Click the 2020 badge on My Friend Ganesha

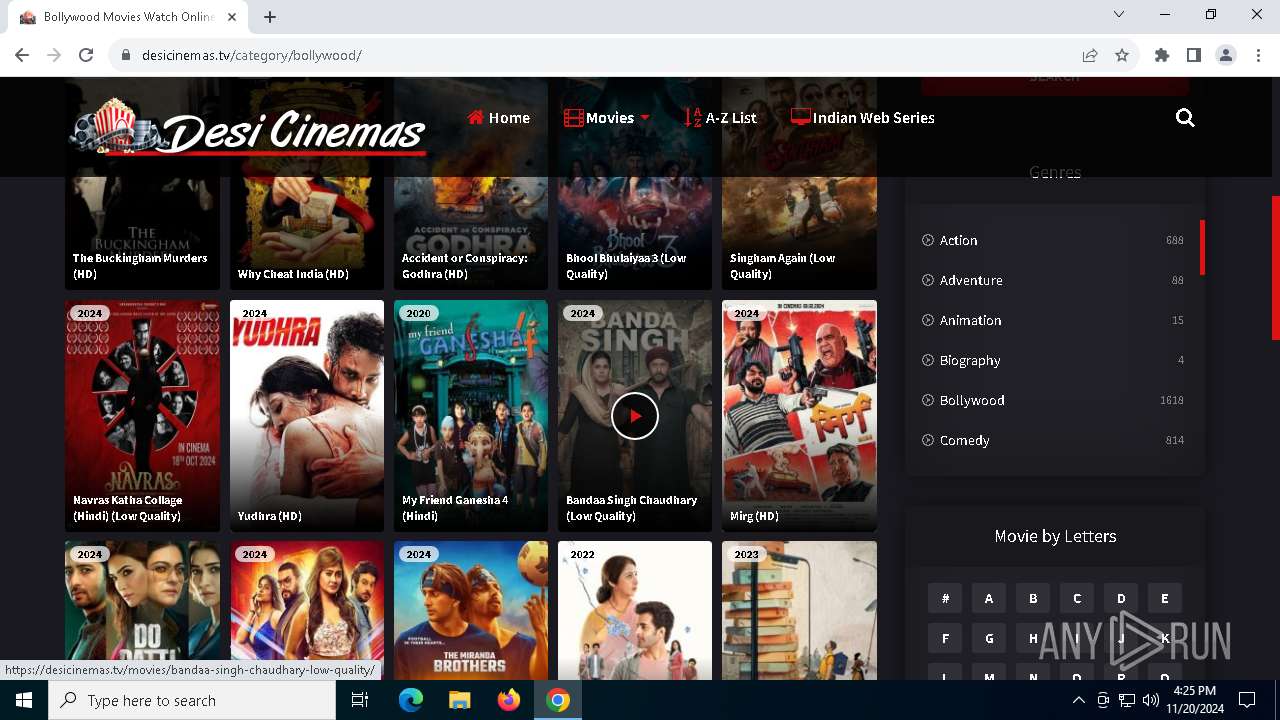tap(418, 313)
